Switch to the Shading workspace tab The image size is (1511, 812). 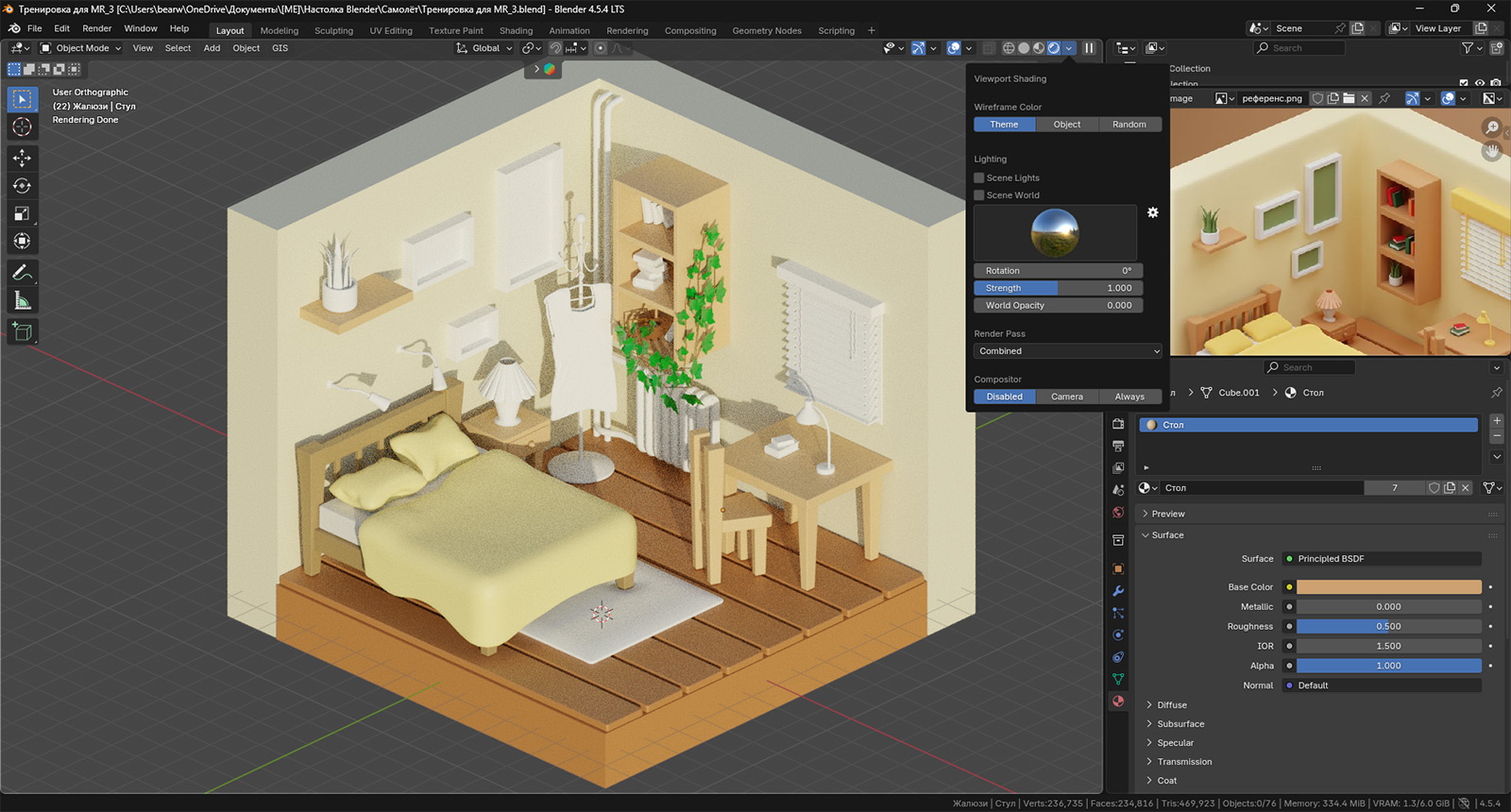point(516,30)
